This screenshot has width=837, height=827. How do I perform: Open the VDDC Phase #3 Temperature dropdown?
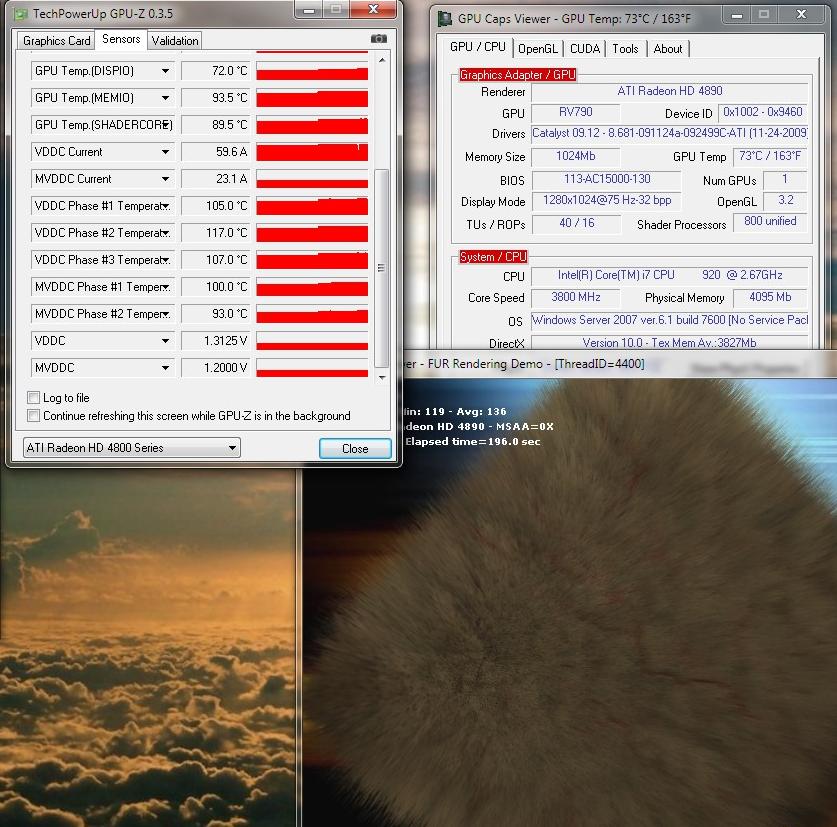click(166, 259)
